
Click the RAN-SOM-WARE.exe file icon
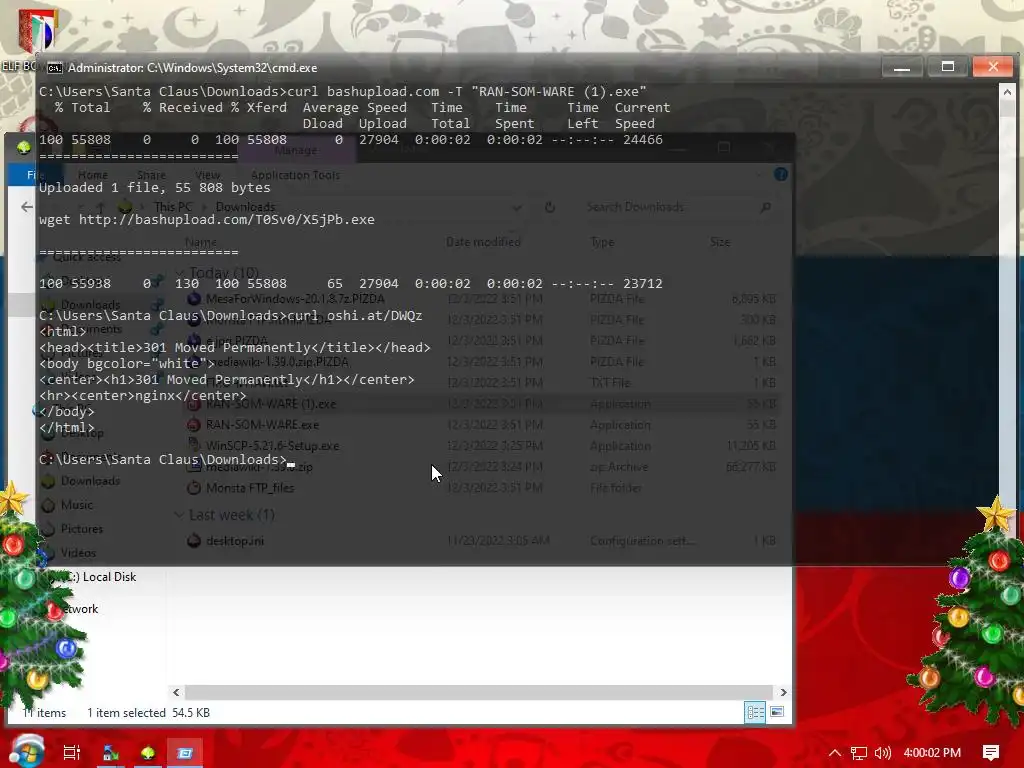pos(193,425)
